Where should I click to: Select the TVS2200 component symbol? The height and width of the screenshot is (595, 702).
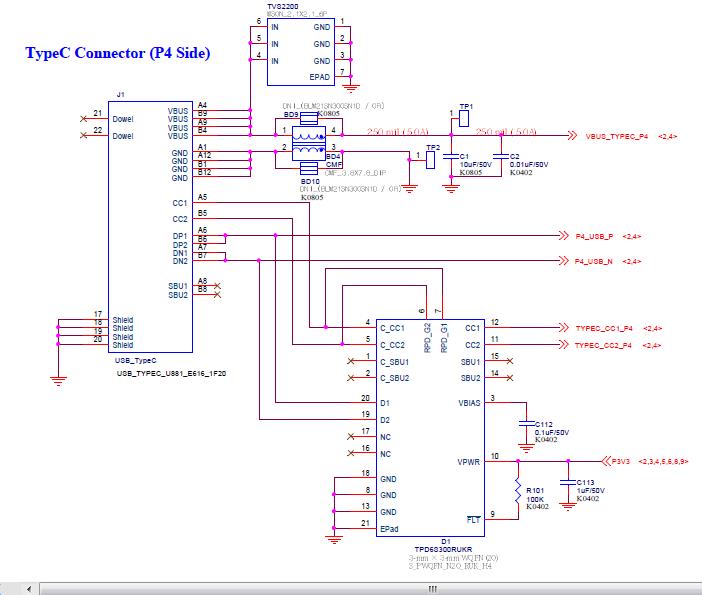pyautogui.click(x=300, y=51)
